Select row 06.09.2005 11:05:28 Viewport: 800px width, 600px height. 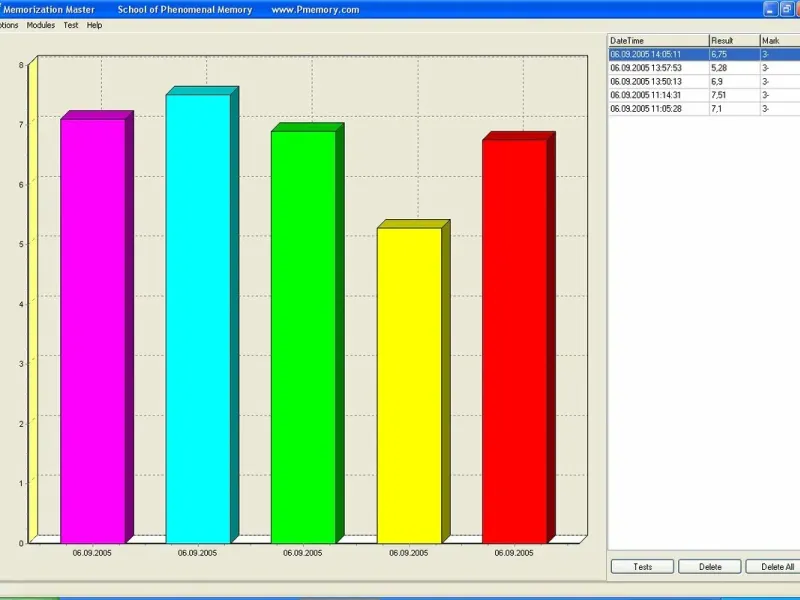(x=704, y=109)
